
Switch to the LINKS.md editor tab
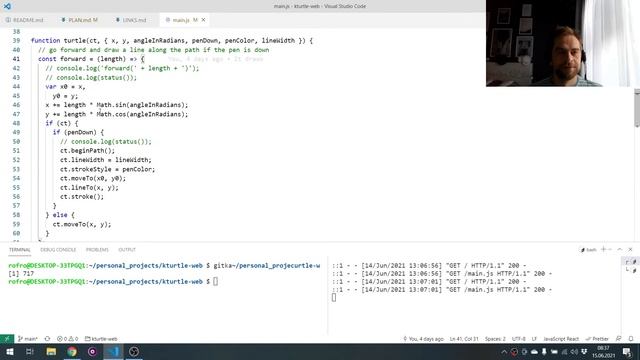131,20
